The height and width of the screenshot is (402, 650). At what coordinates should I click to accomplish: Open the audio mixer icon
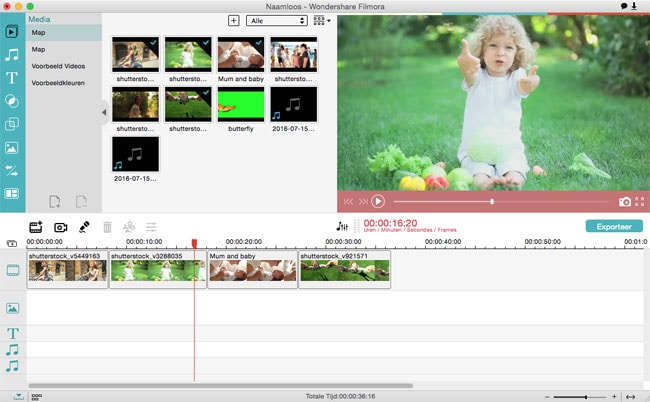(342, 226)
